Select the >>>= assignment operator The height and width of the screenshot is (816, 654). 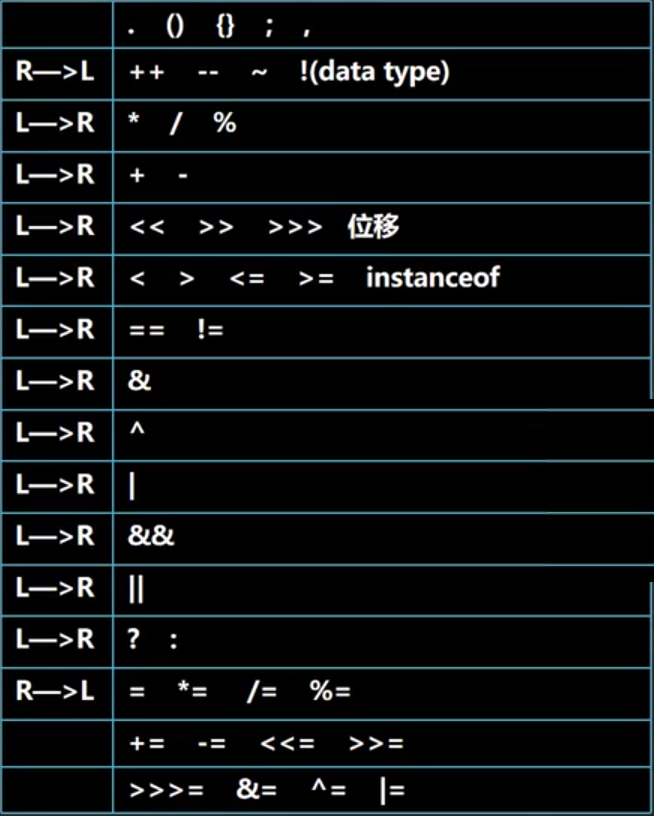point(166,790)
